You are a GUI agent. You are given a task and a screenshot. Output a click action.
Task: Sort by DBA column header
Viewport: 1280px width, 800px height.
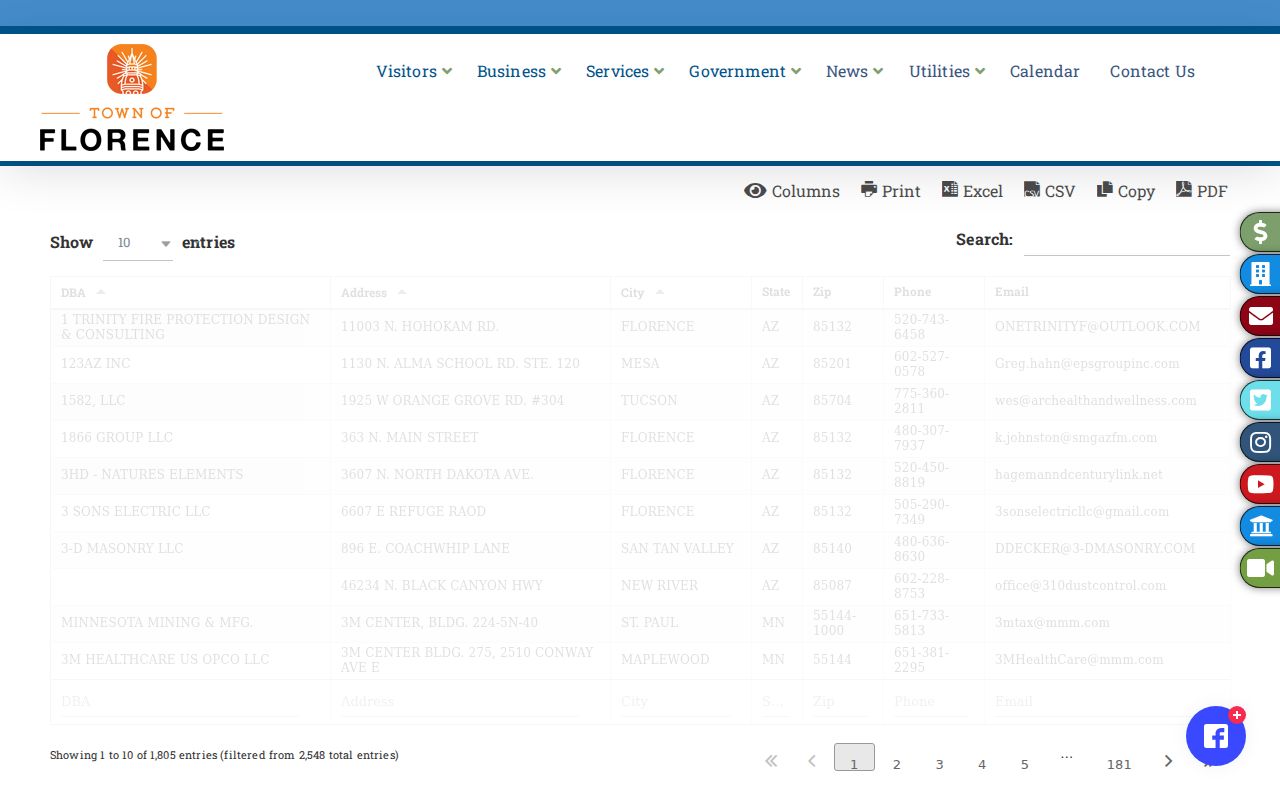[190, 292]
